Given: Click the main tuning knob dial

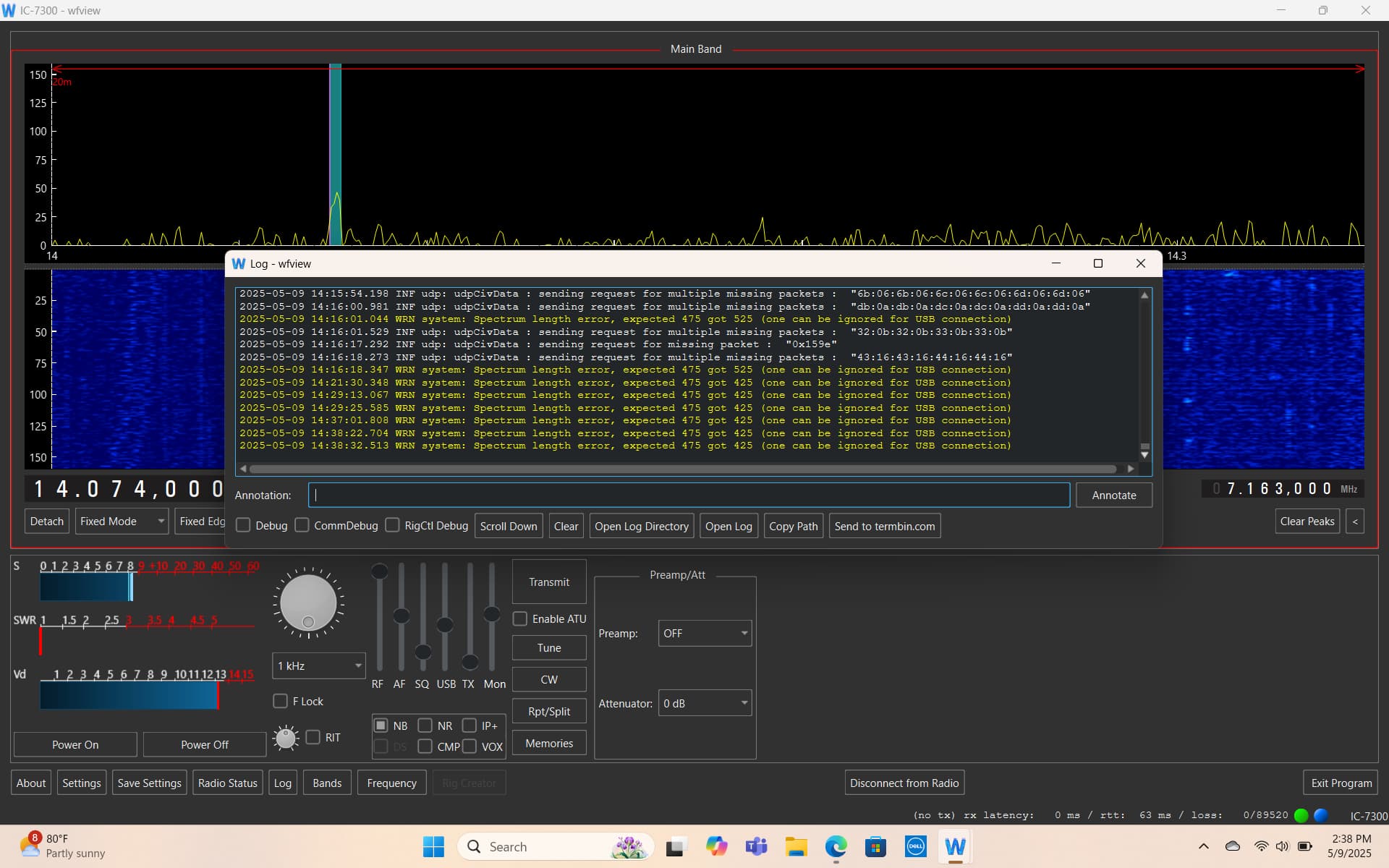Looking at the screenshot, I should [308, 603].
